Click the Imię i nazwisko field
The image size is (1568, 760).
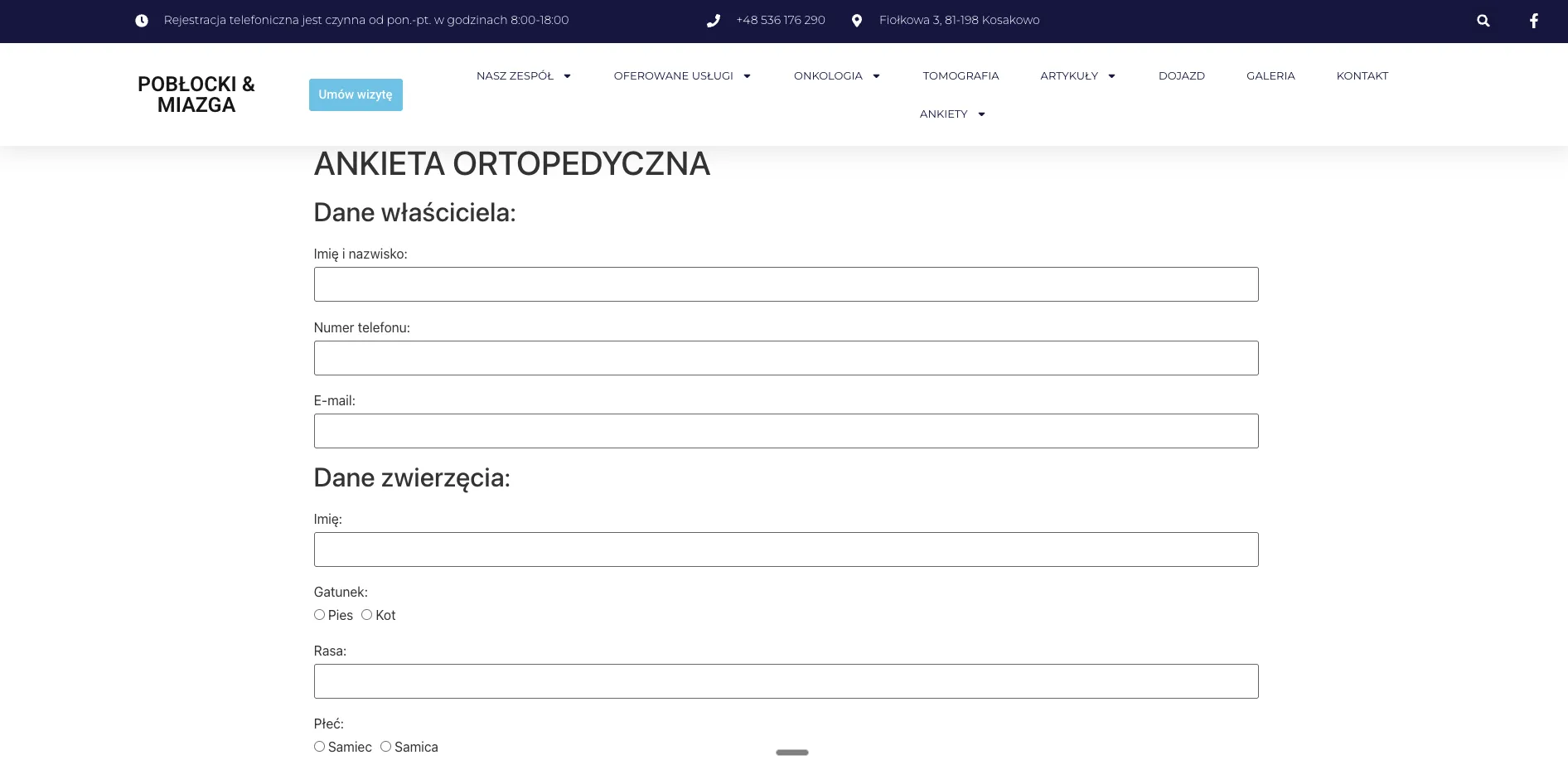point(786,284)
